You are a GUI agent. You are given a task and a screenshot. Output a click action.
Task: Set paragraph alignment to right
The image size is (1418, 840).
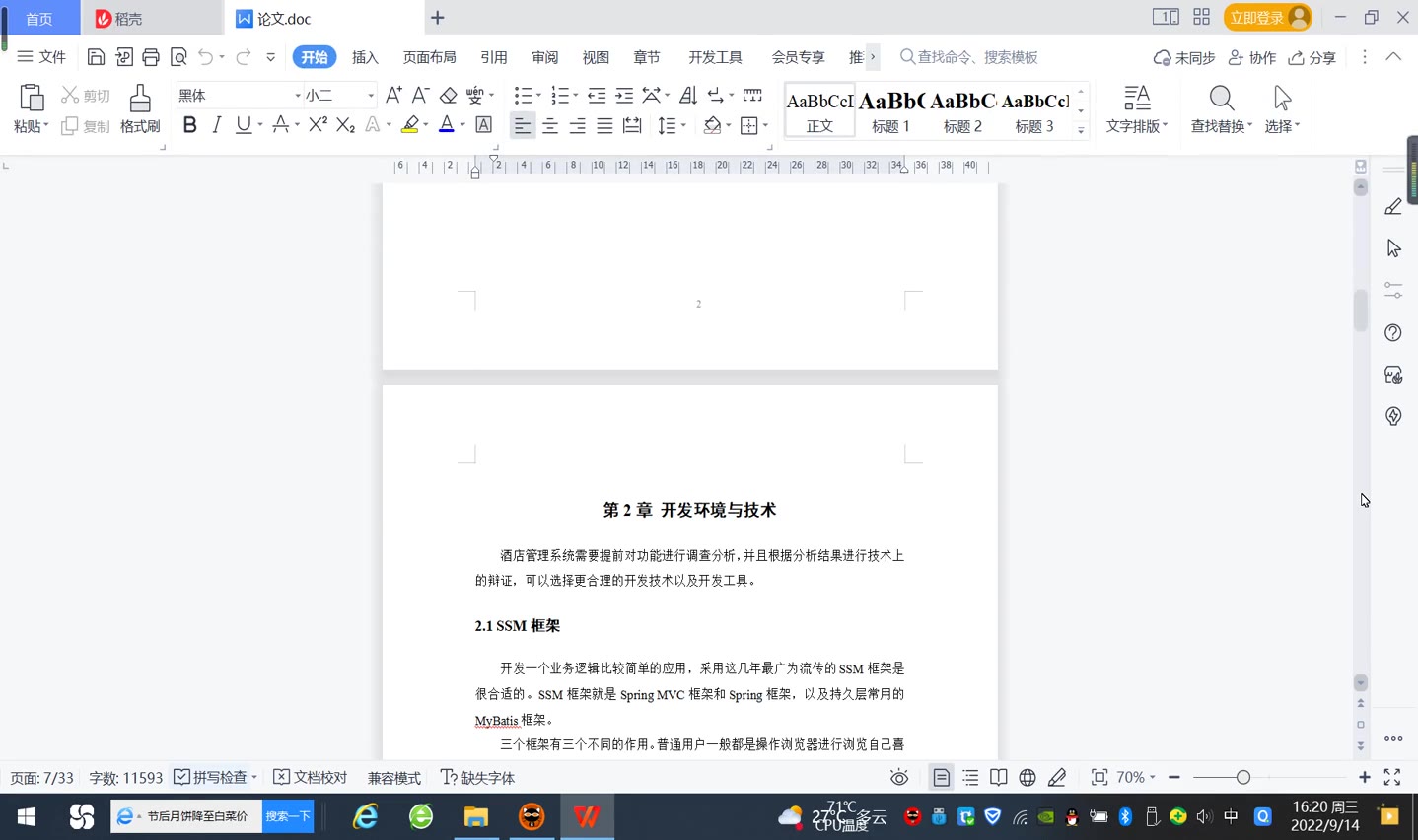tap(578, 125)
